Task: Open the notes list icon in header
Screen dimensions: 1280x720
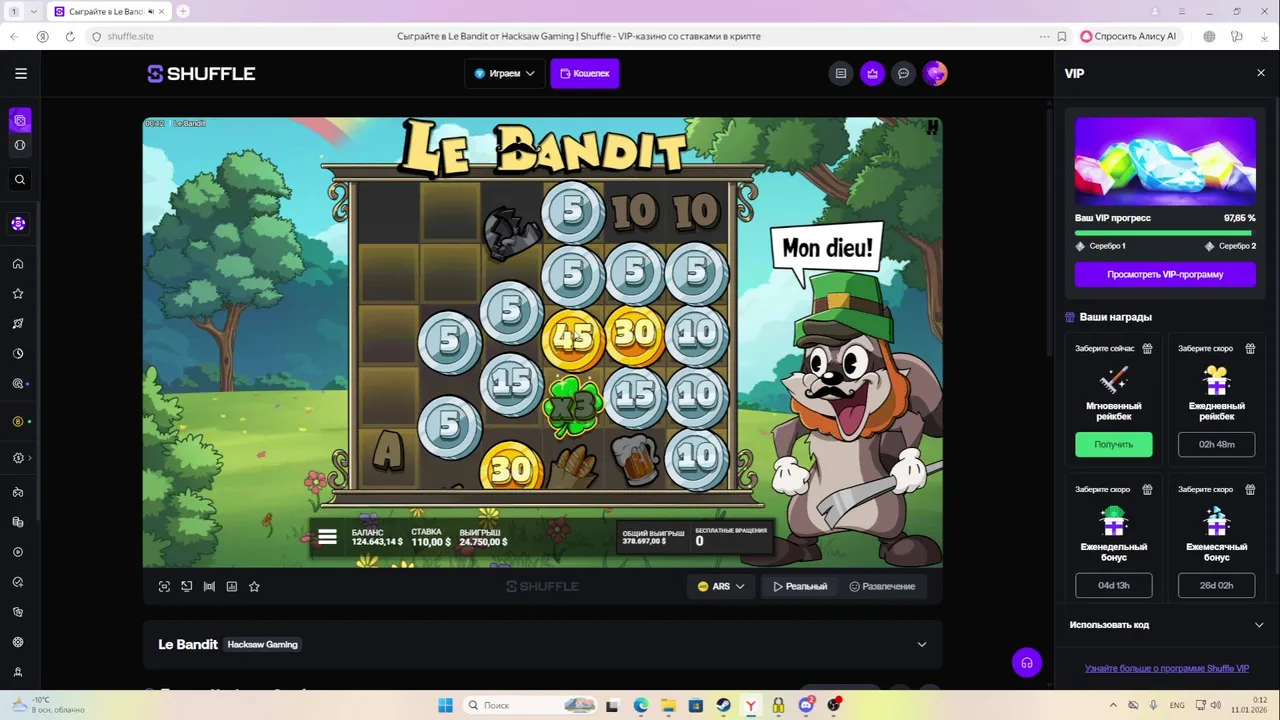Action: 841,73
